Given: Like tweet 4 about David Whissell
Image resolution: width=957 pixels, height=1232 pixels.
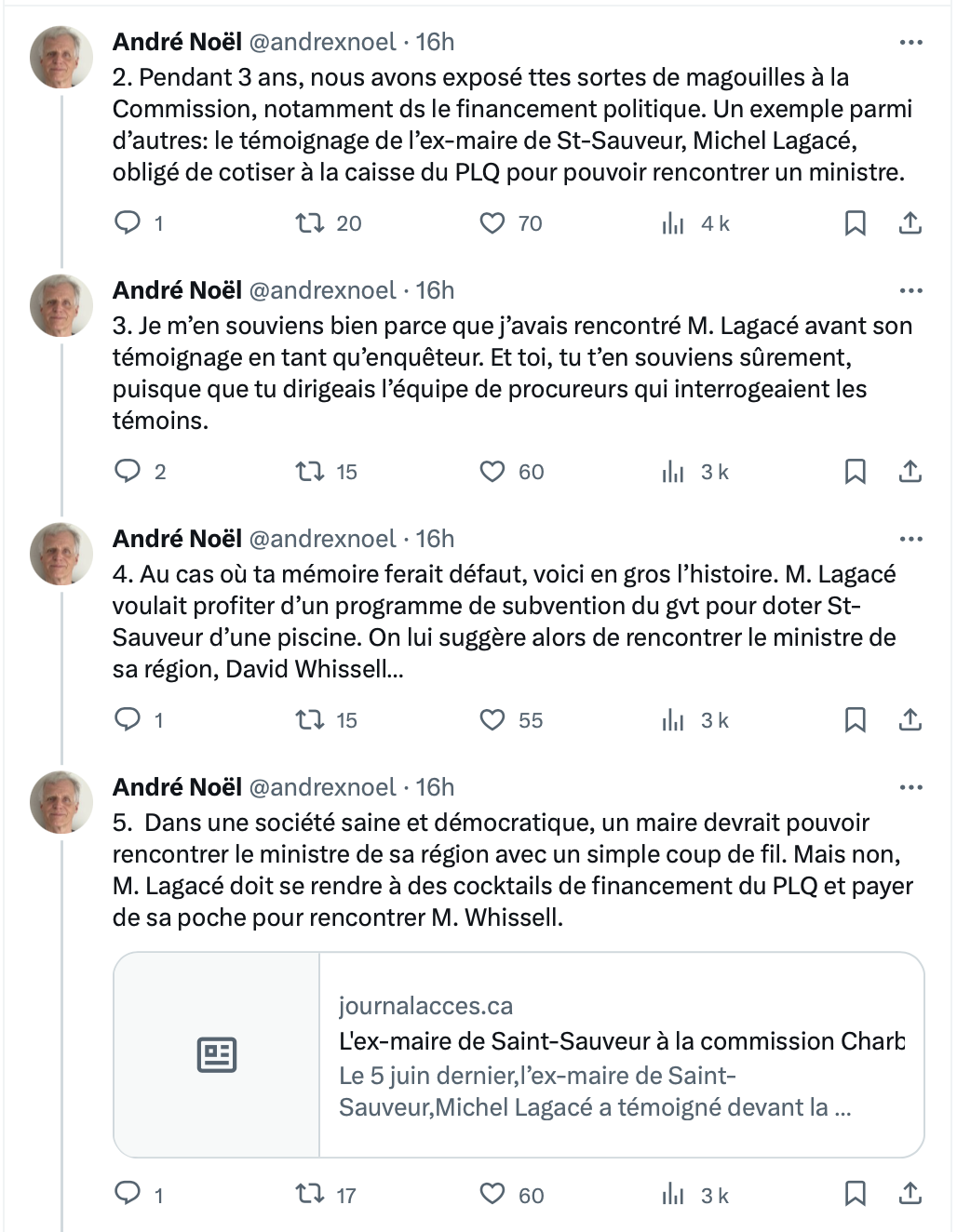Looking at the screenshot, I should (492, 720).
